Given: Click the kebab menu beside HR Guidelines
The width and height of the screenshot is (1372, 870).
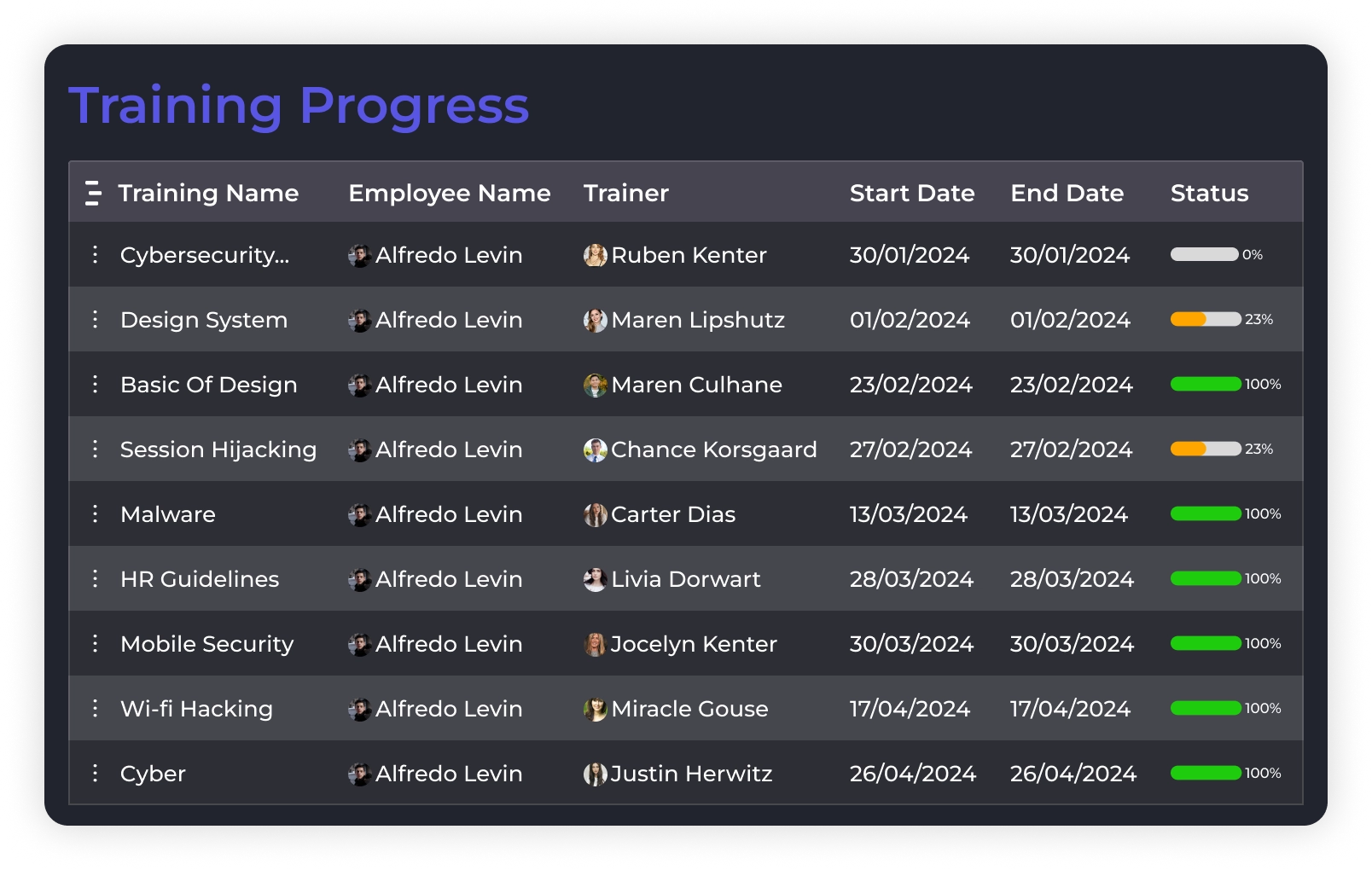Looking at the screenshot, I should coord(95,578).
